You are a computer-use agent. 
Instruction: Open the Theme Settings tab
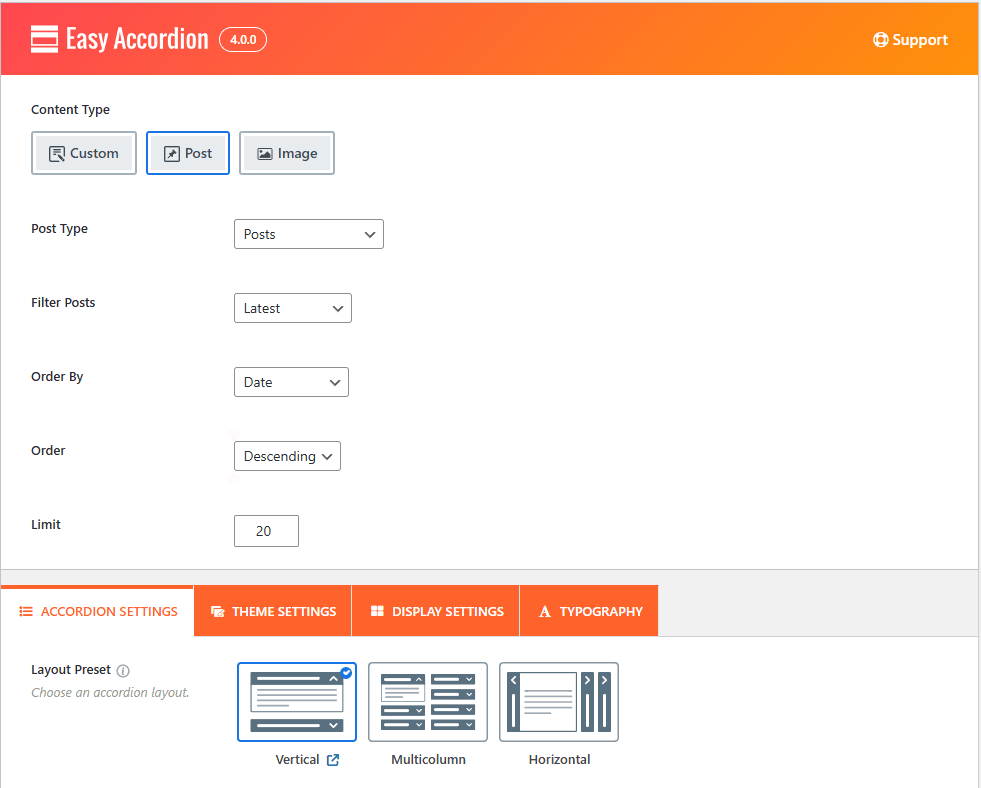(x=273, y=611)
